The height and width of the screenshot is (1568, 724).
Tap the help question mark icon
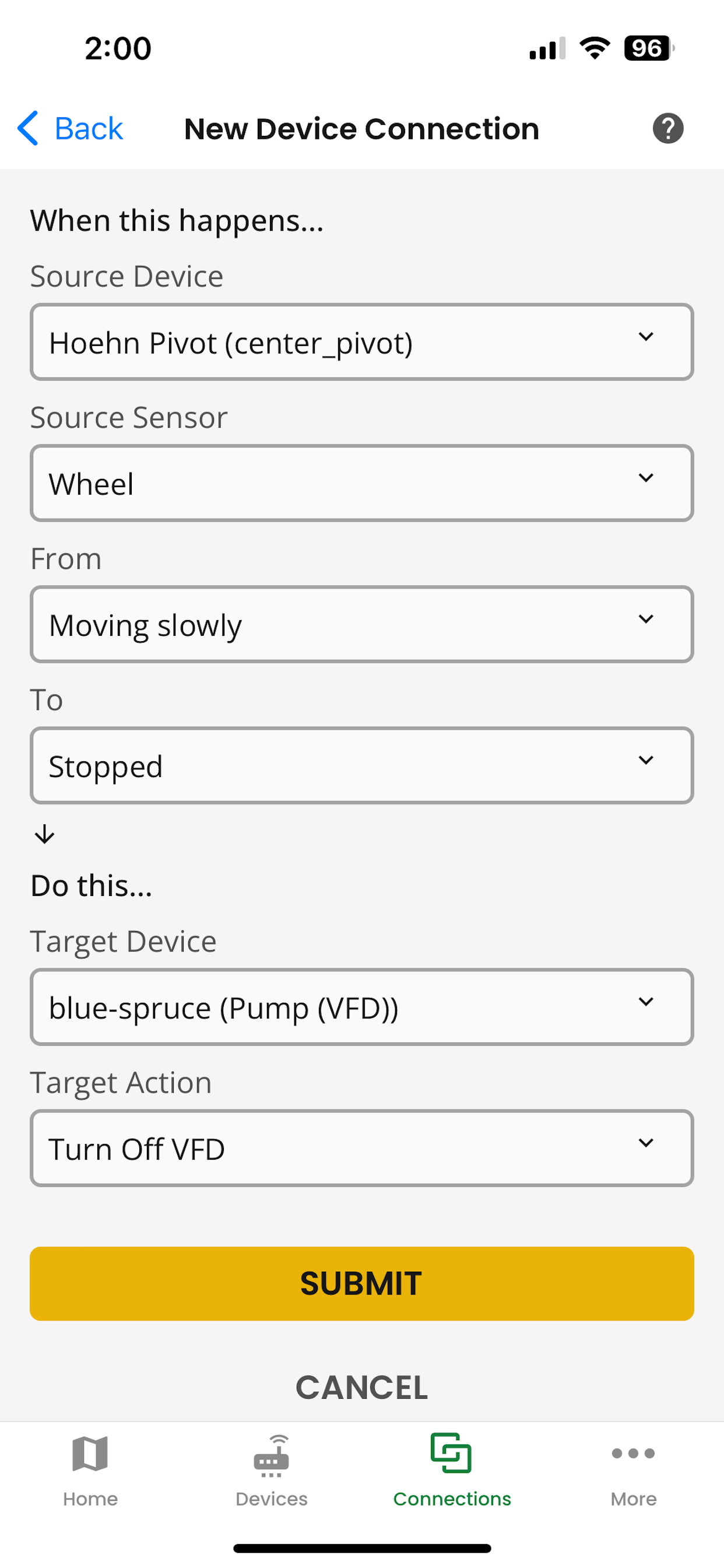[668, 128]
